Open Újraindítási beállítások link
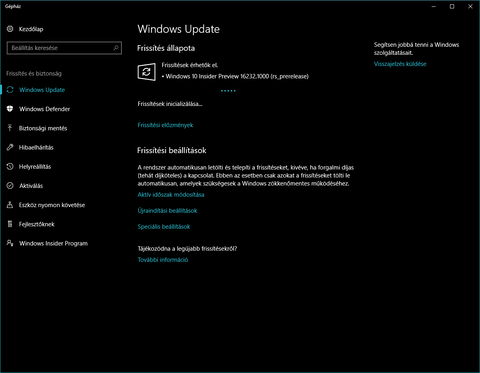480x373 pixels. point(167,211)
